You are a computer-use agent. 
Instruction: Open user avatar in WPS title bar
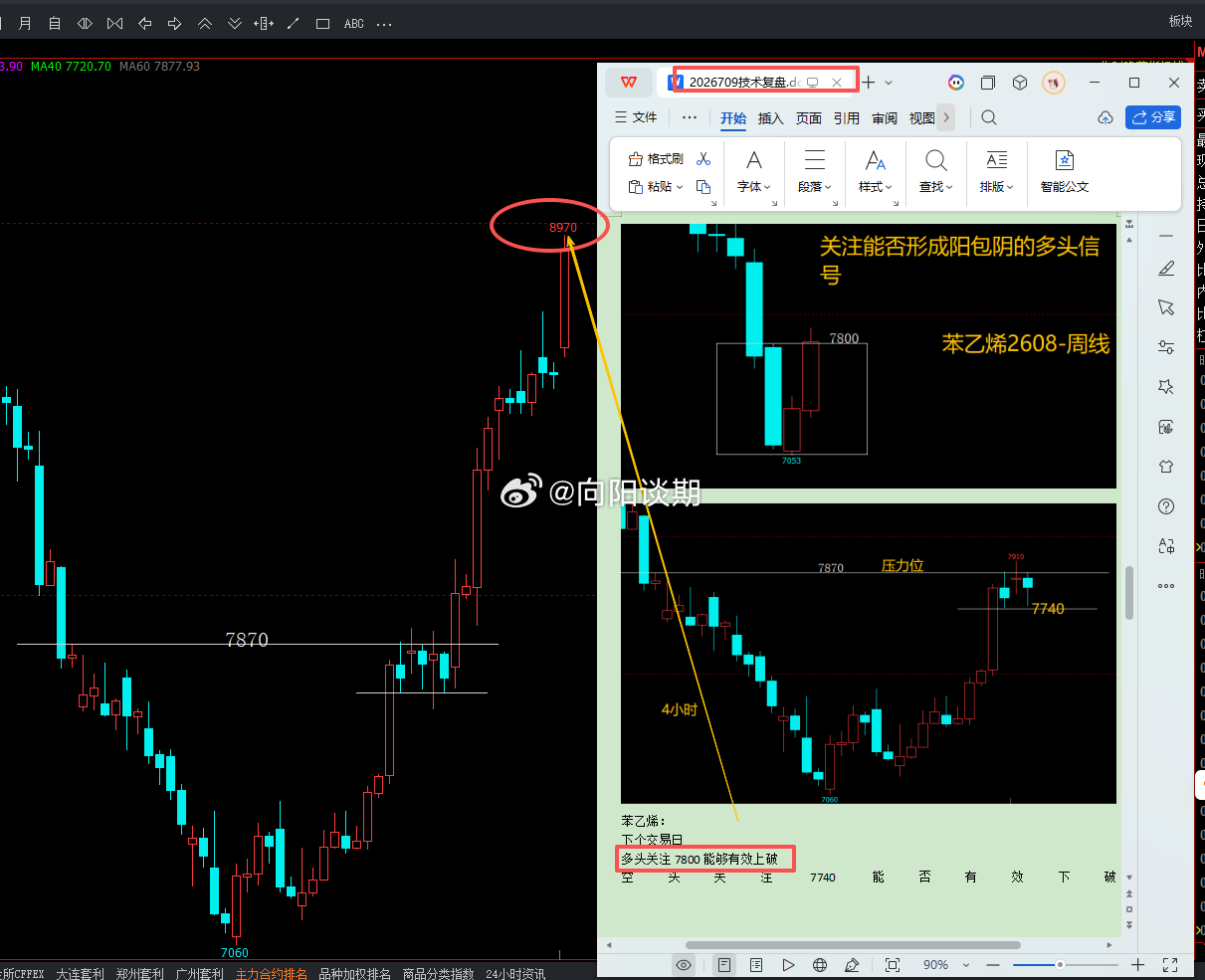click(x=1054, y=83)
